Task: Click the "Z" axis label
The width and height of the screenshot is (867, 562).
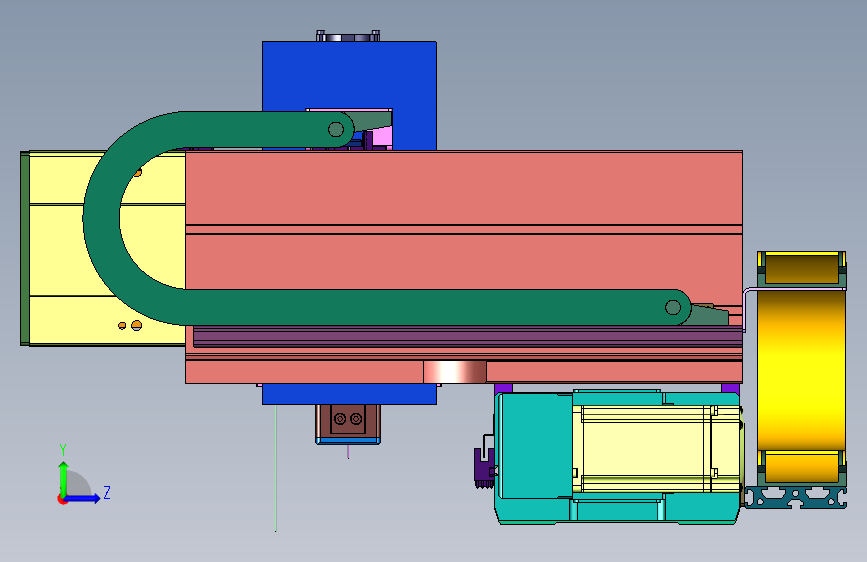Action: pos(107,492)
